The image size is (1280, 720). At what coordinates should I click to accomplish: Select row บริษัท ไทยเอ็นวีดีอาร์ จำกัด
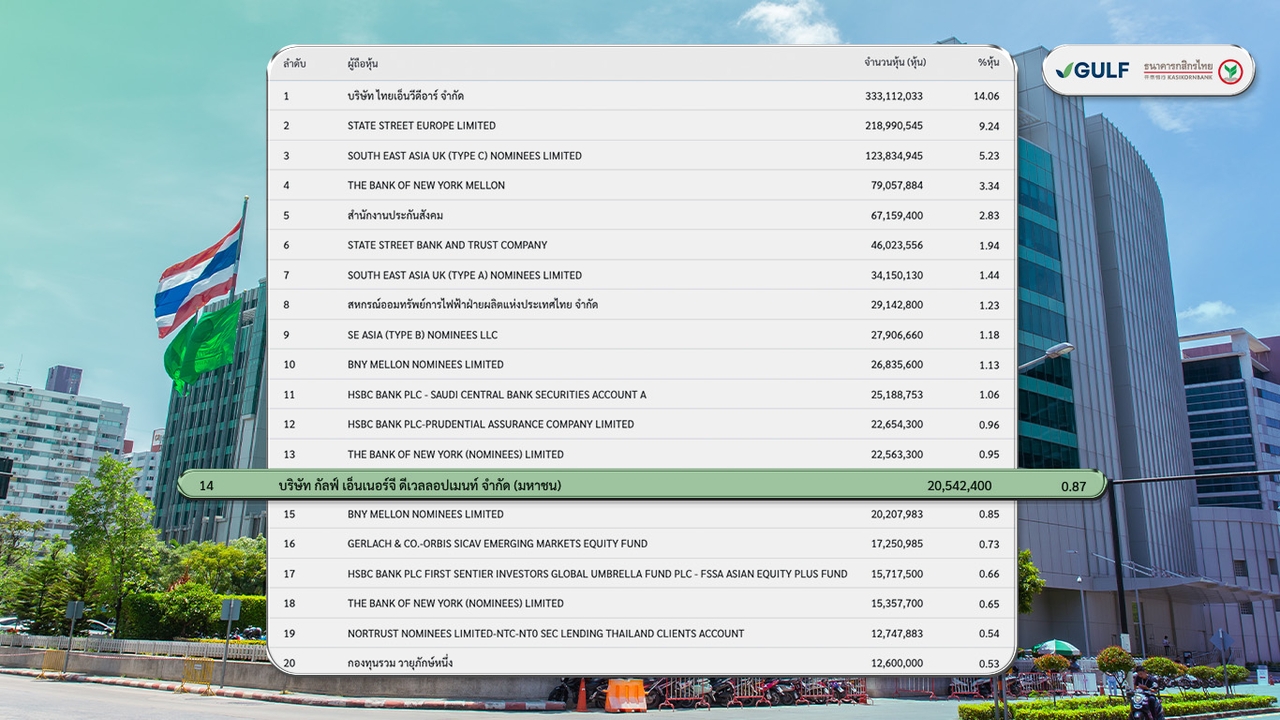[642, 96]
